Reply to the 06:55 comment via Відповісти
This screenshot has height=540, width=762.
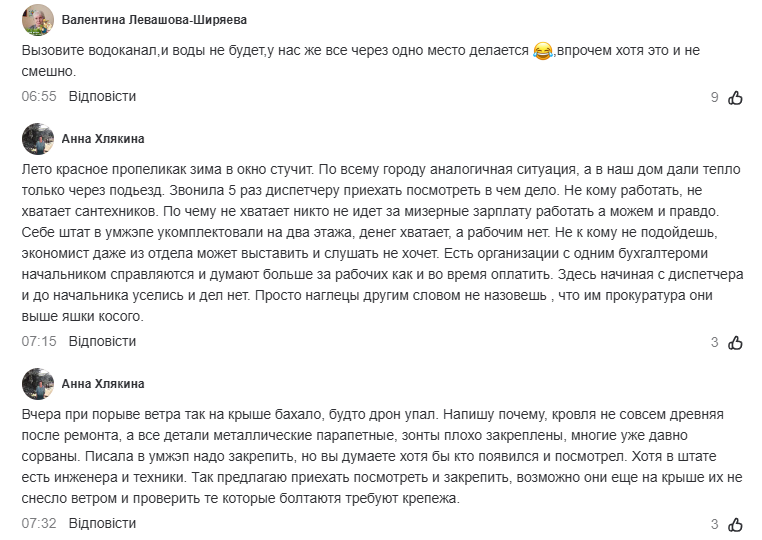click(x=102, y=97)
